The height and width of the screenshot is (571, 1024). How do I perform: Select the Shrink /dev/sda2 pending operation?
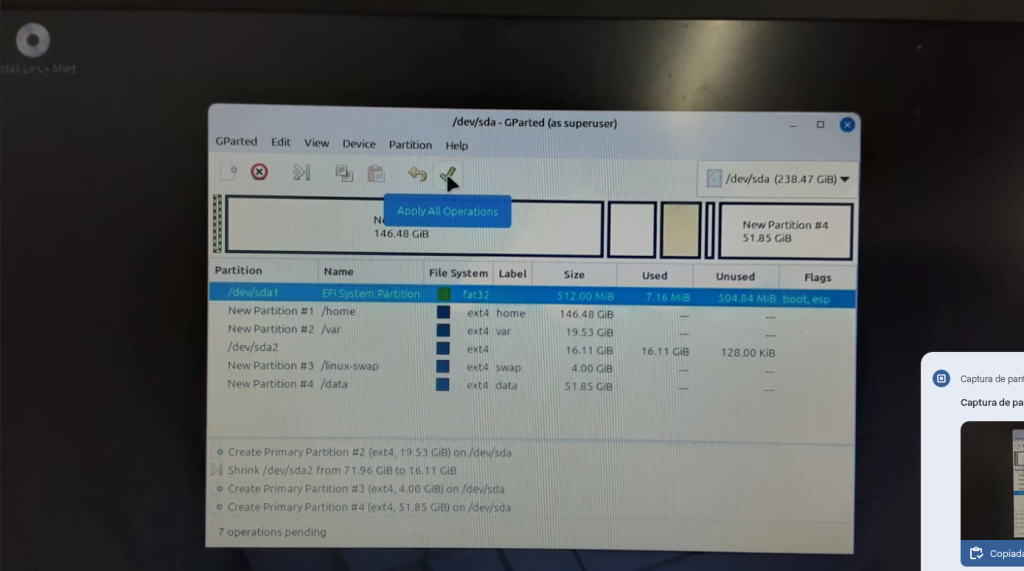pos(342,471)
